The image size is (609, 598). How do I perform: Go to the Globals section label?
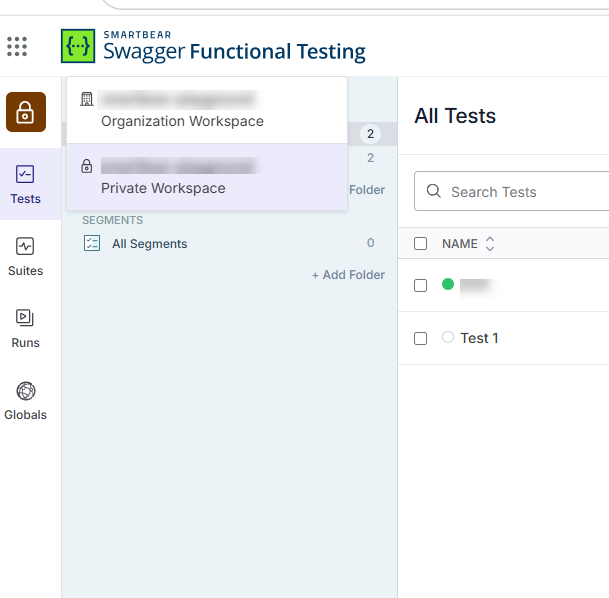click(26, 415)
